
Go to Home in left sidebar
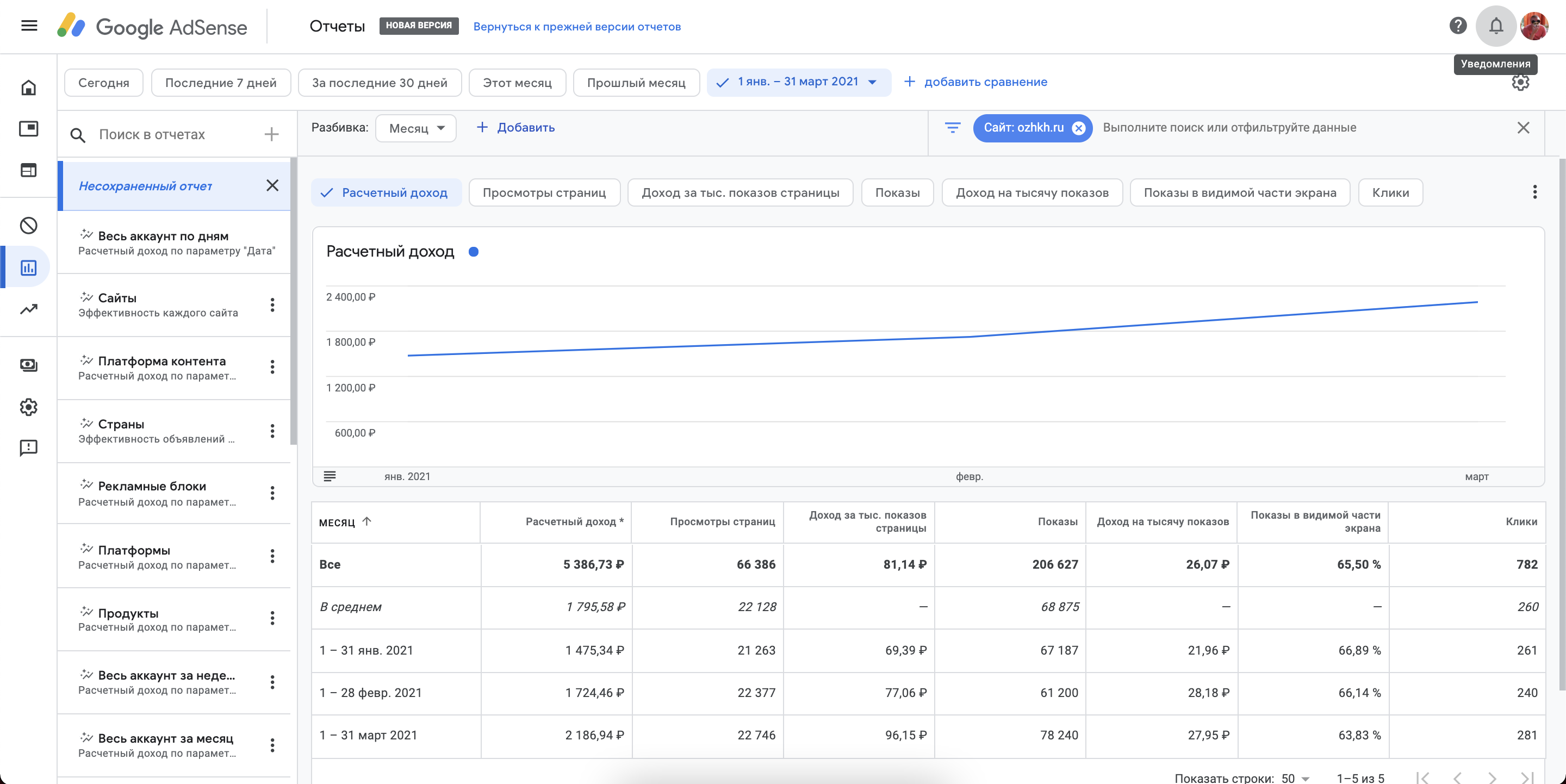click(29, 88)
